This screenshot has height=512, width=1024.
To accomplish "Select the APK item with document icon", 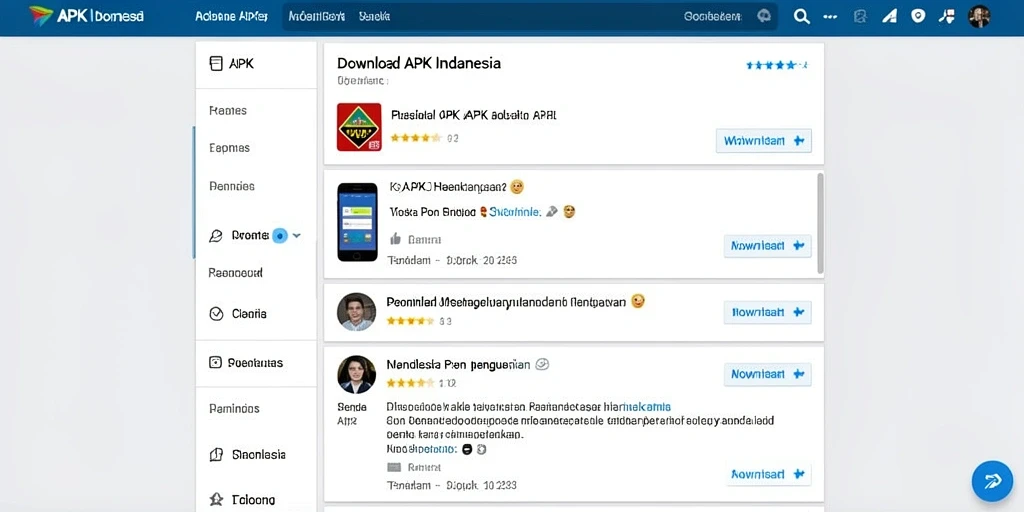I will tap(231, 63).
